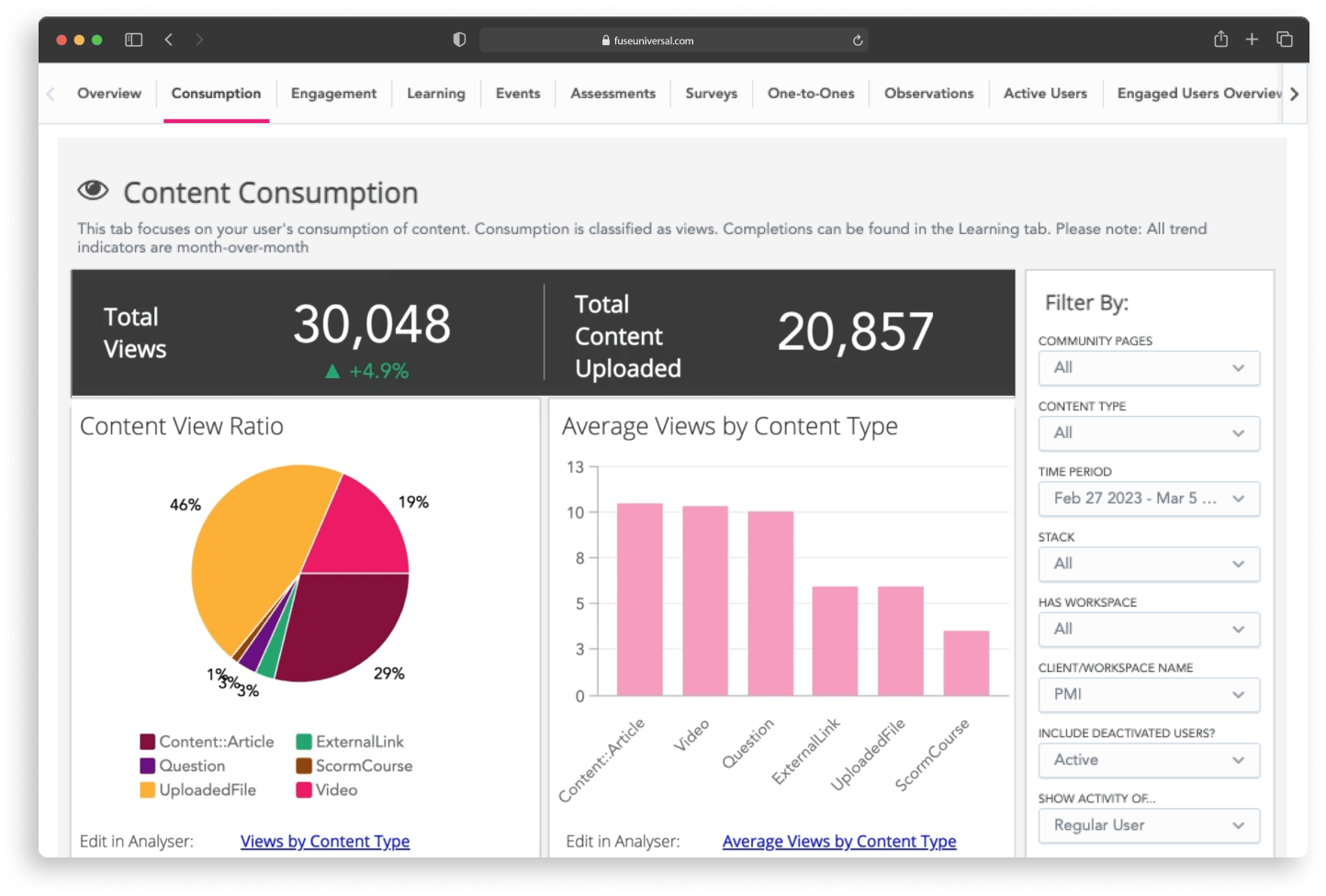
Task: Click the back navigation arrow
Action: [169, 39]
